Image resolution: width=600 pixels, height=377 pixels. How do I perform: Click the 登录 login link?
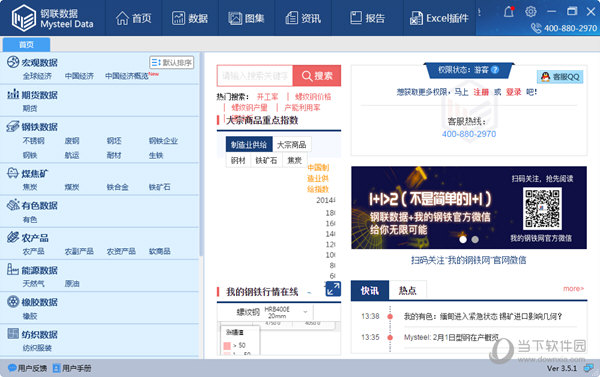(x=514, y=92)
